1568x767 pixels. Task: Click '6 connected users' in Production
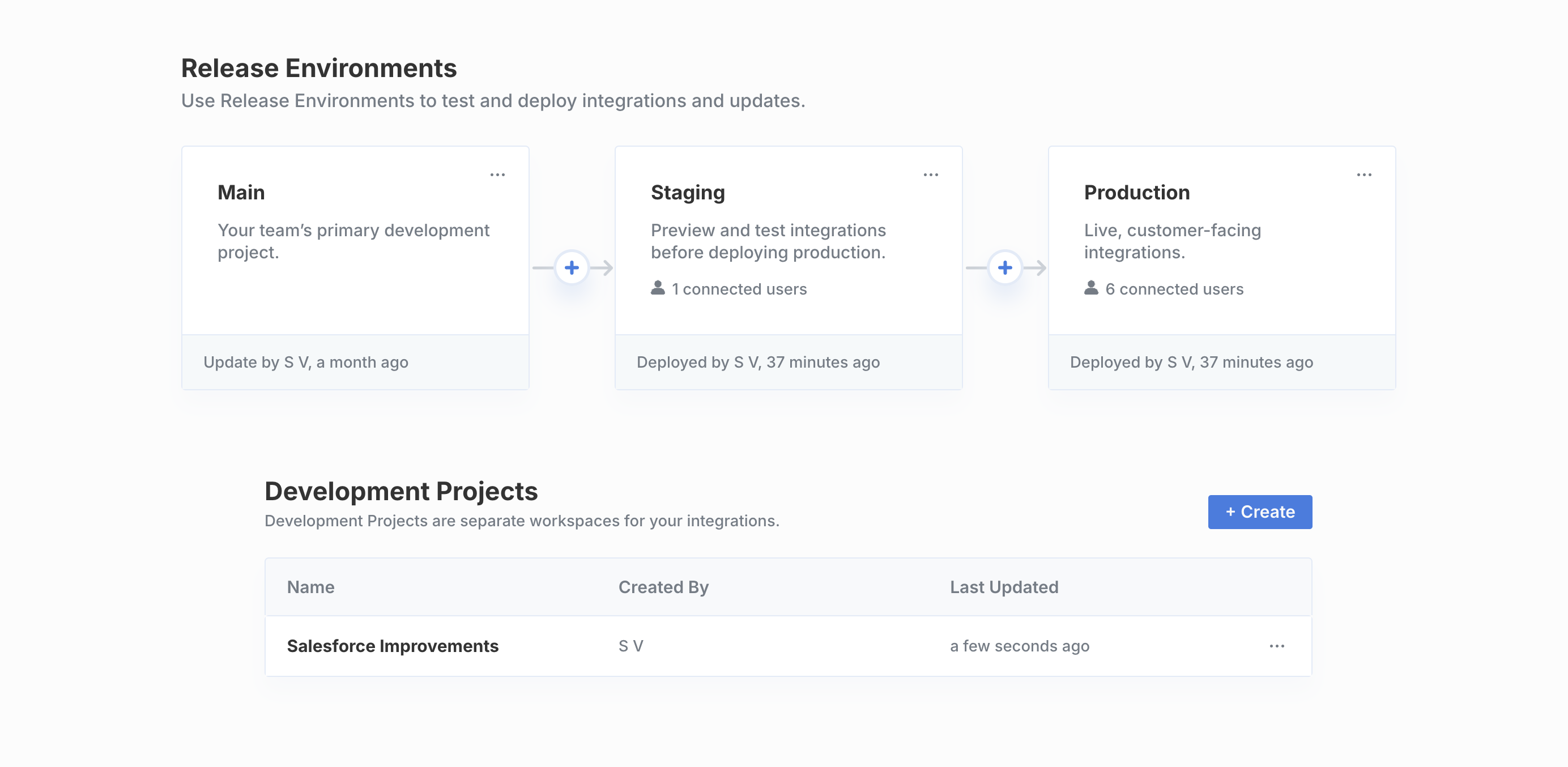1174,289
